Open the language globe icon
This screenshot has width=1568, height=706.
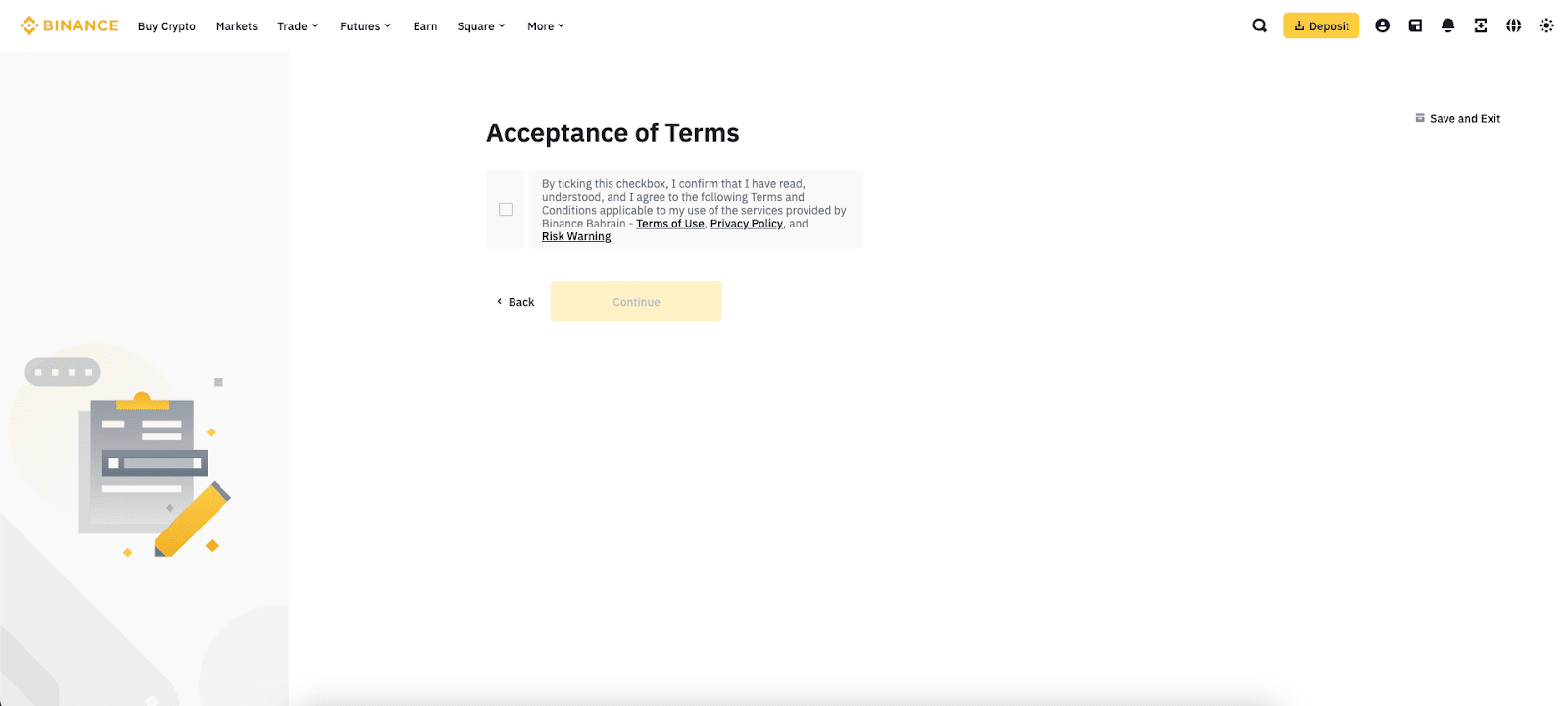click(1513, 25)
